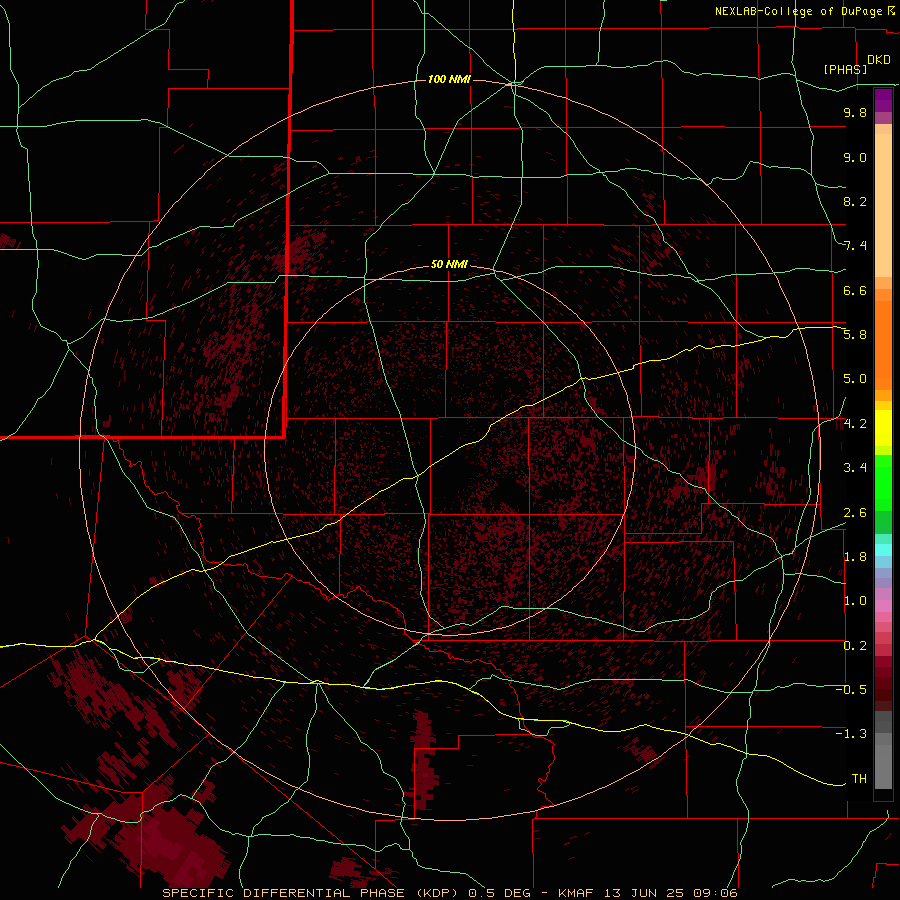Click the 6.6 scale value
900x900 pixels.
pos(855,290)
